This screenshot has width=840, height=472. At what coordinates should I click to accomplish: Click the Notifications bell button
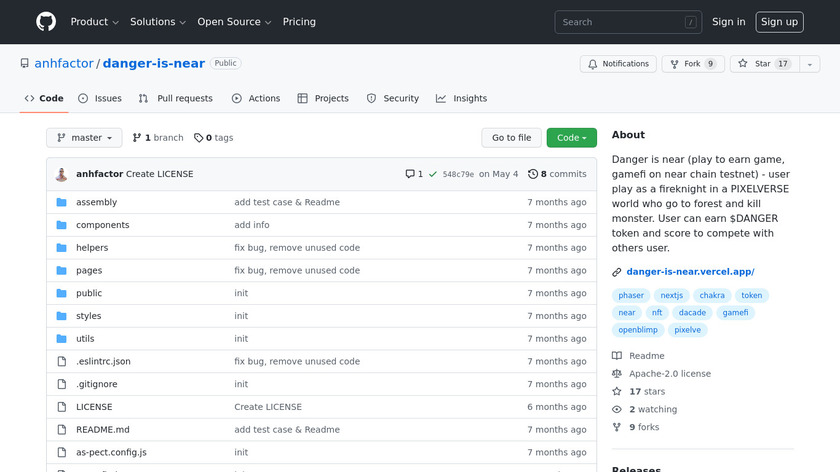tap(618, 64)
